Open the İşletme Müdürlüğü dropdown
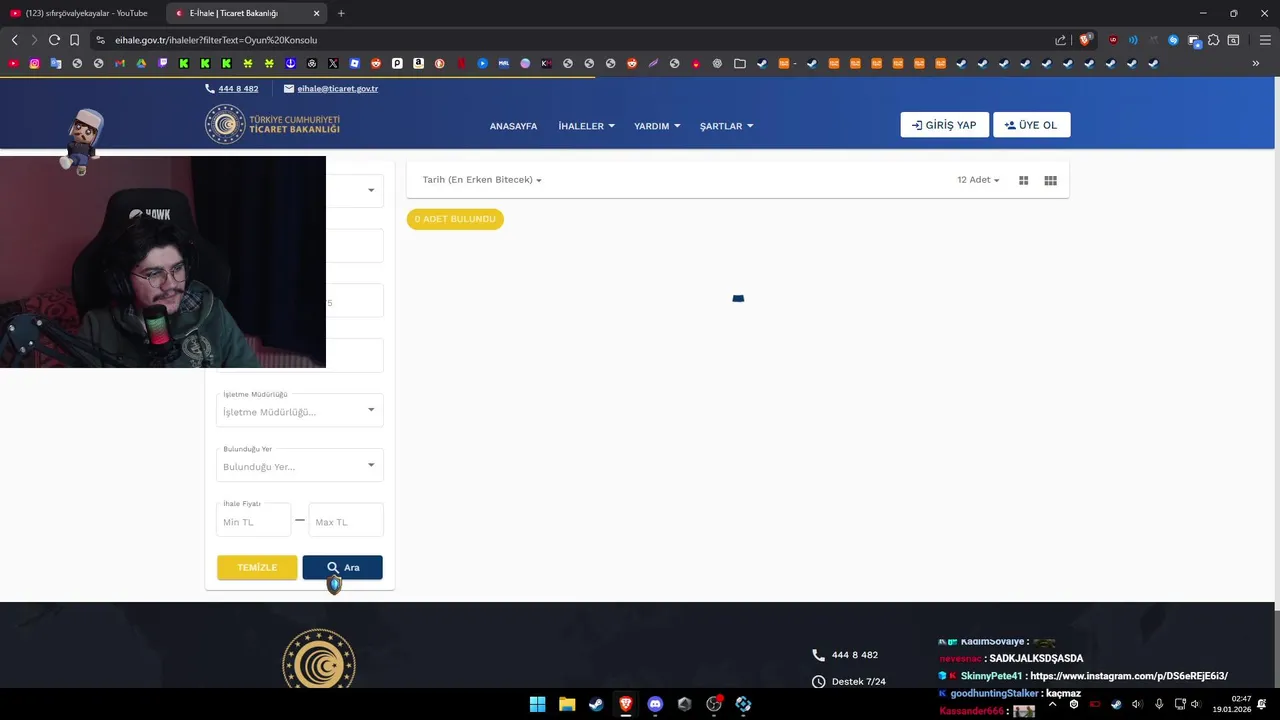This screenshot has height=720, width=1280. (x=299, y=411)
